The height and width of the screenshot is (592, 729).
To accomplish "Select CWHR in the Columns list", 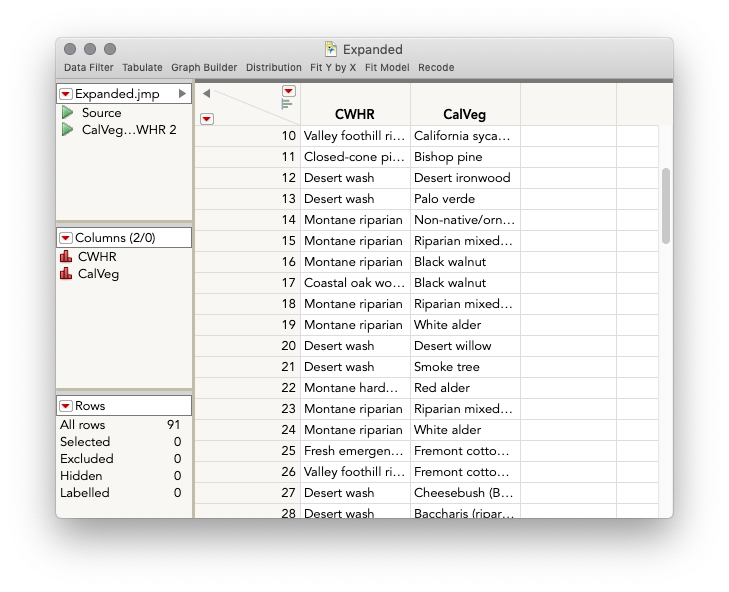I will tap(97, 257).
